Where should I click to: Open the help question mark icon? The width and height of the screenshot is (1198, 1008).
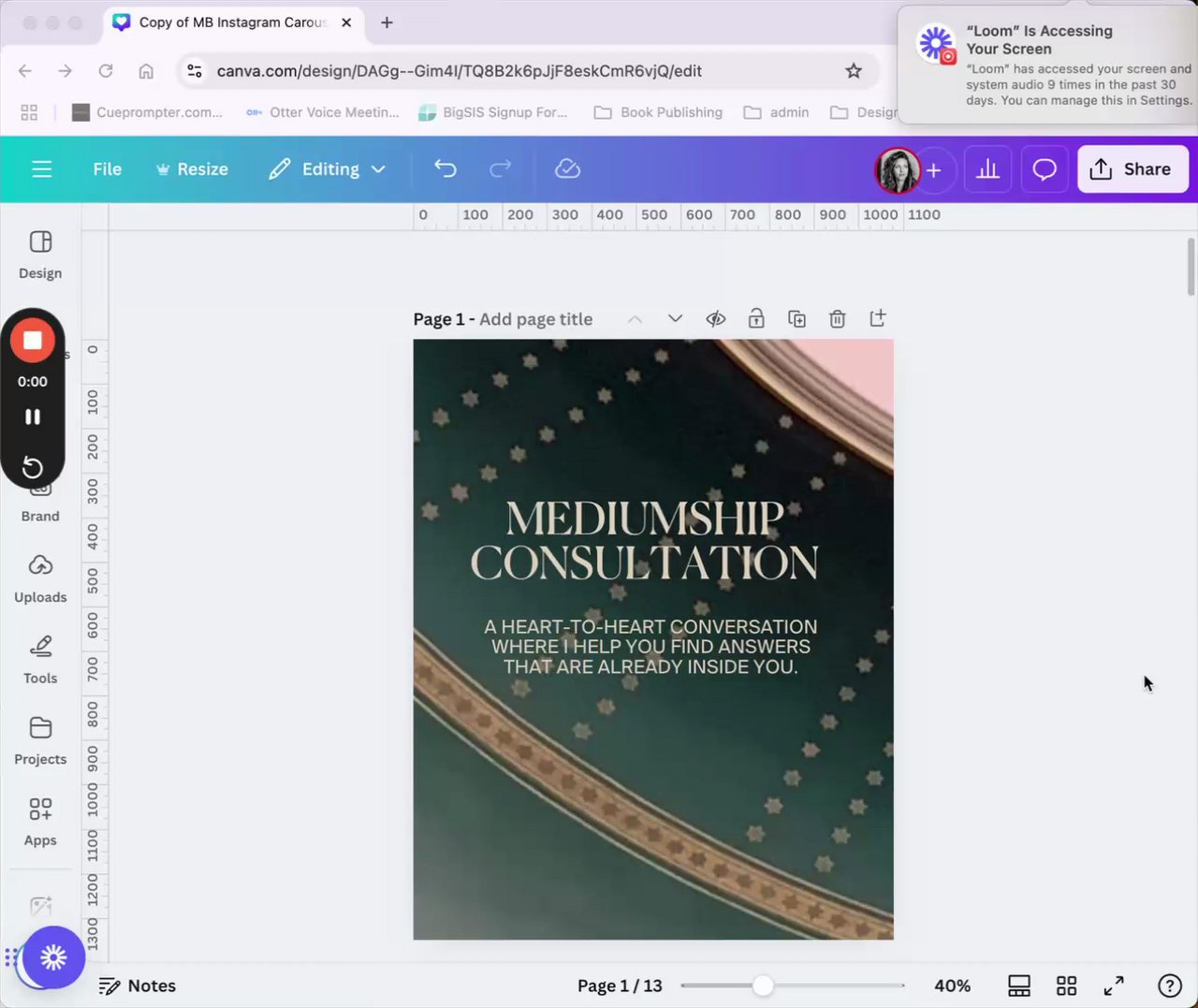pos(1170,986)
